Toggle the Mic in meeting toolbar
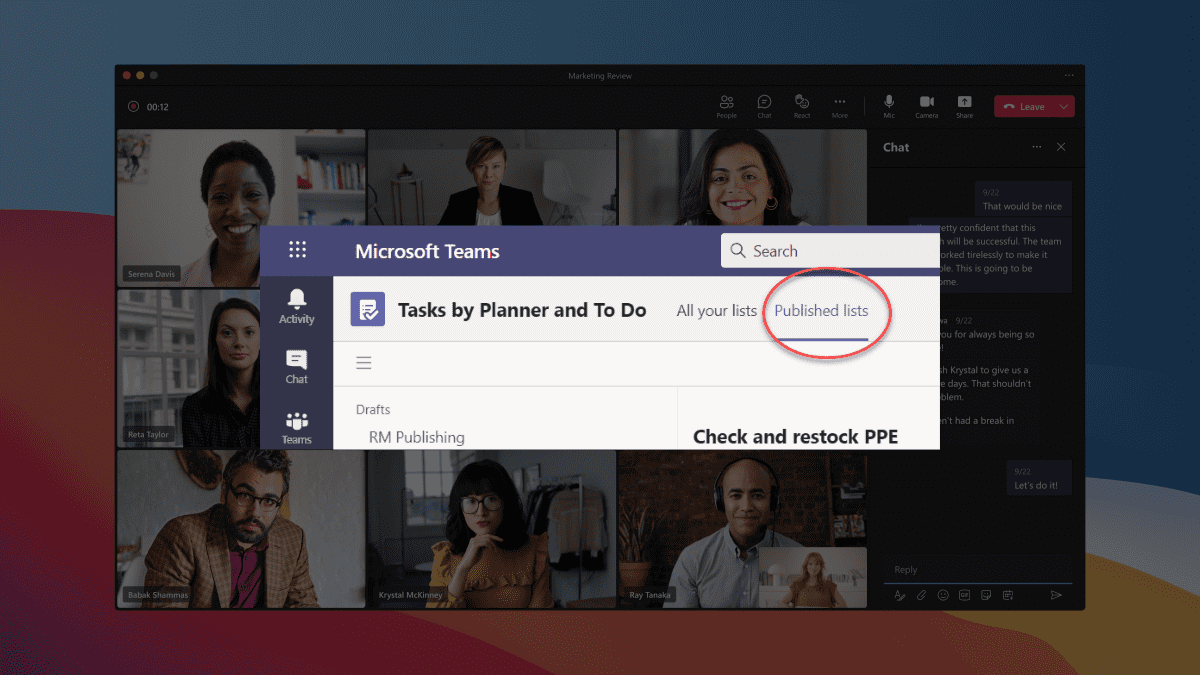This screenshot has height=675, width=1200. click(x=889, y=106)
